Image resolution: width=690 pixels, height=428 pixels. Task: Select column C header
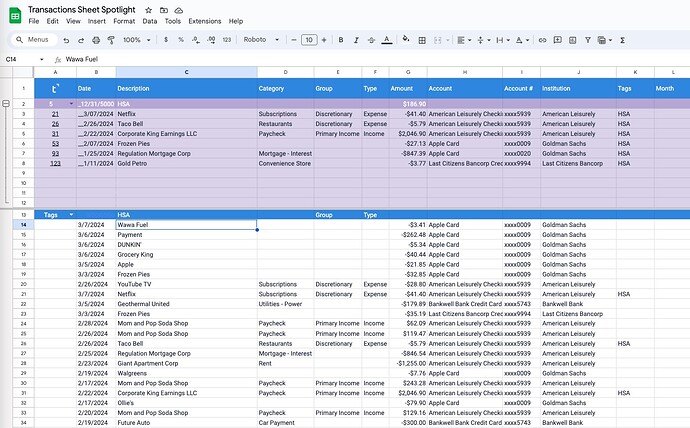187,72
